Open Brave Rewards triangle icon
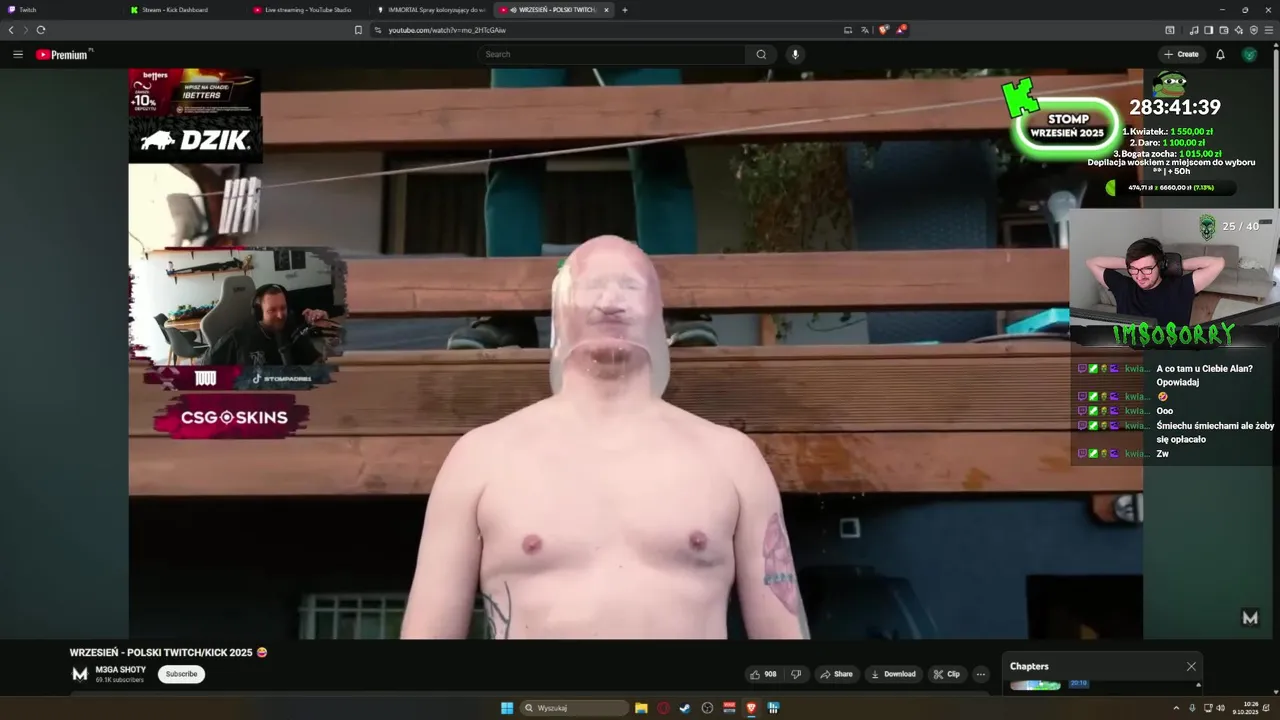This screenshot has height=720, width=1280. point(900,30)
